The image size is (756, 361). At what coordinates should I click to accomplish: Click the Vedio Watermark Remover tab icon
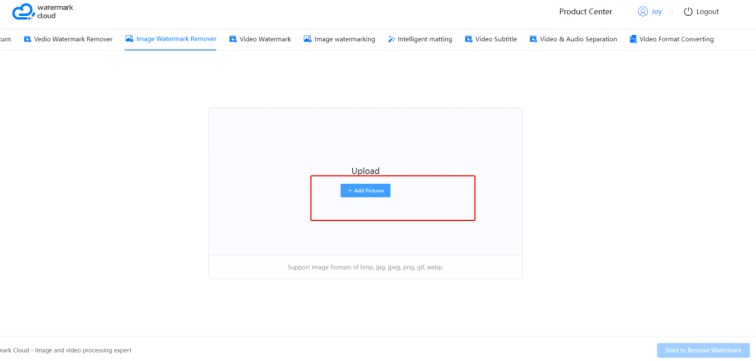[x=27, y=39]
